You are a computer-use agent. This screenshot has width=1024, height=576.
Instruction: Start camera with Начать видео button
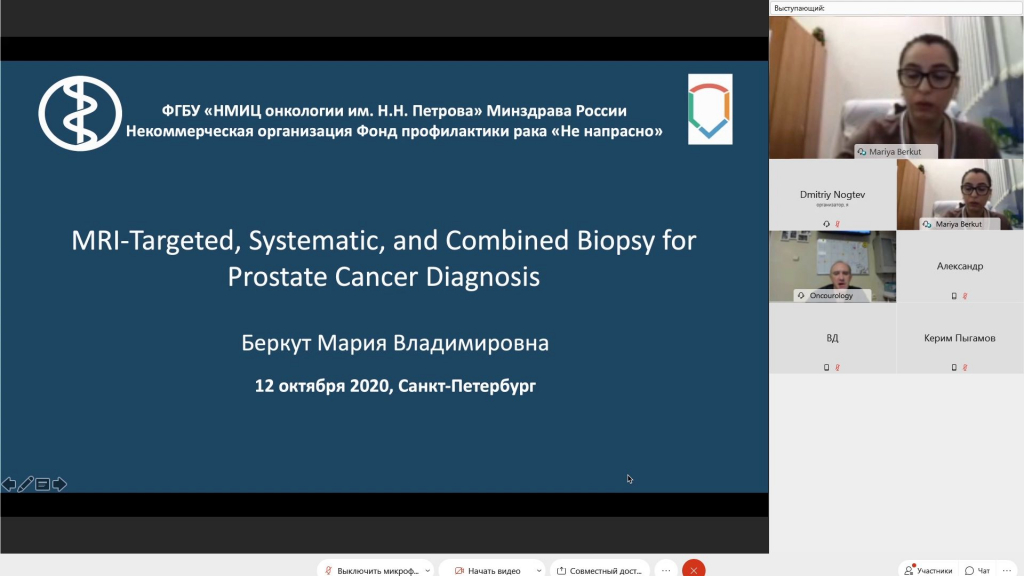488,570
